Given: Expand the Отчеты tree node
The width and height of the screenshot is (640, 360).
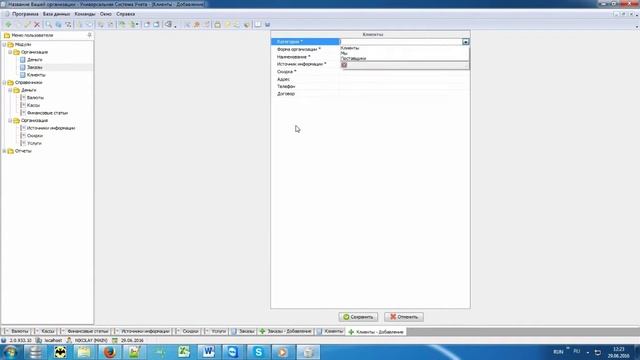Looking at the screenshot, I should coord(4,151).
